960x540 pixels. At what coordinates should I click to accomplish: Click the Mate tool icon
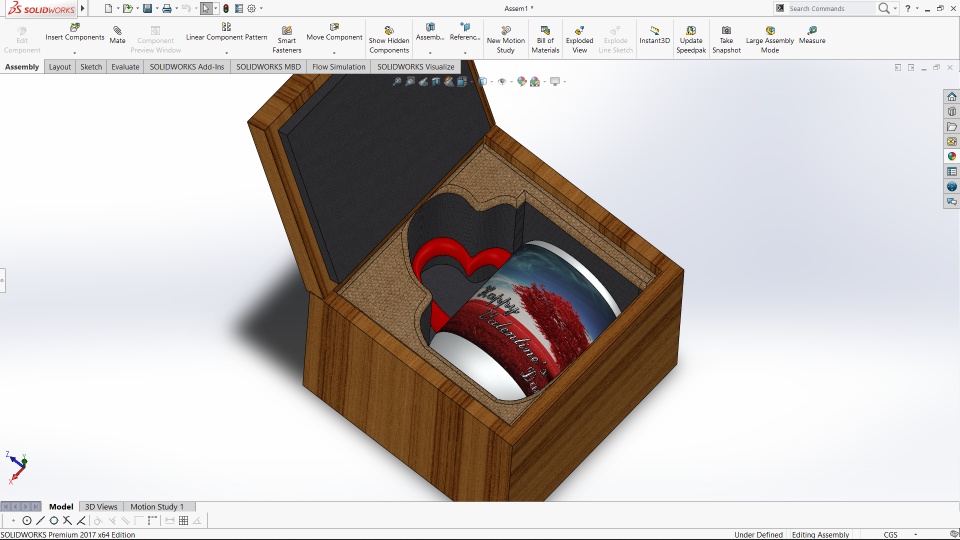tap(117, 32)
